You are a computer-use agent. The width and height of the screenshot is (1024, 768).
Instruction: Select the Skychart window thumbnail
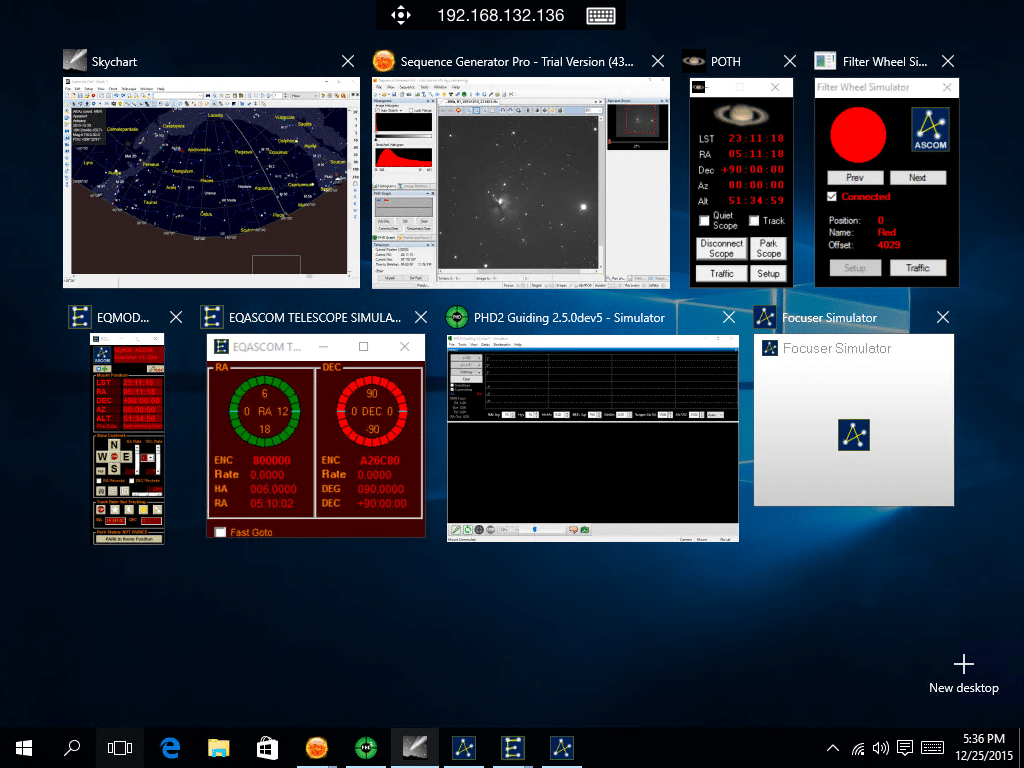click(x=212, y=182)
